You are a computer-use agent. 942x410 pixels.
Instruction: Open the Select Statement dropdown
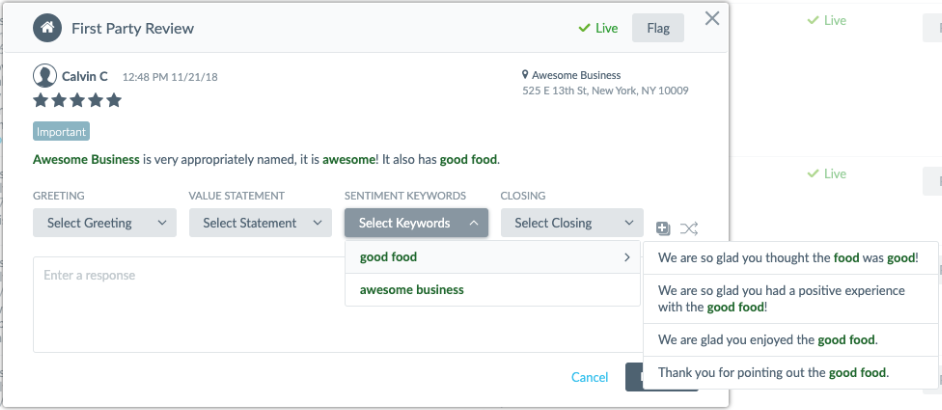[x=260, y=222]
